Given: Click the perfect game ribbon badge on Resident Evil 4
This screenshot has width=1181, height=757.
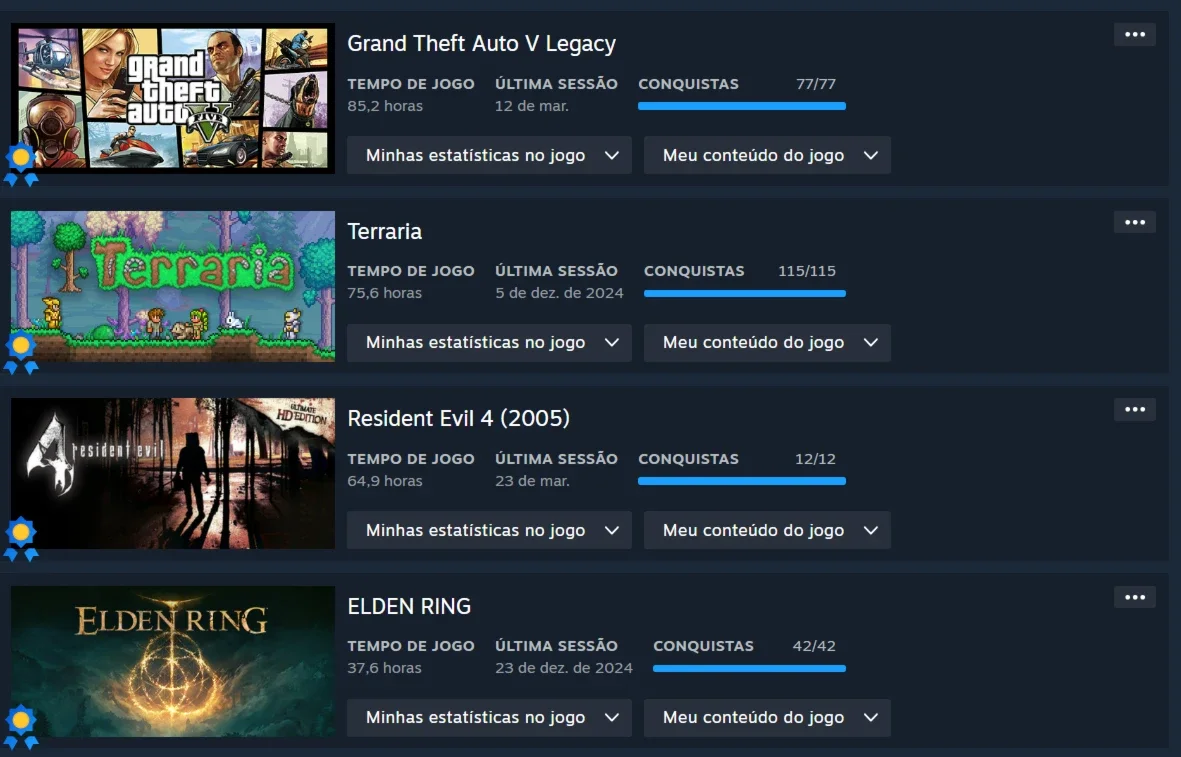Looking at the screenshot, I should pyautogui.click(x=21, y=539).
